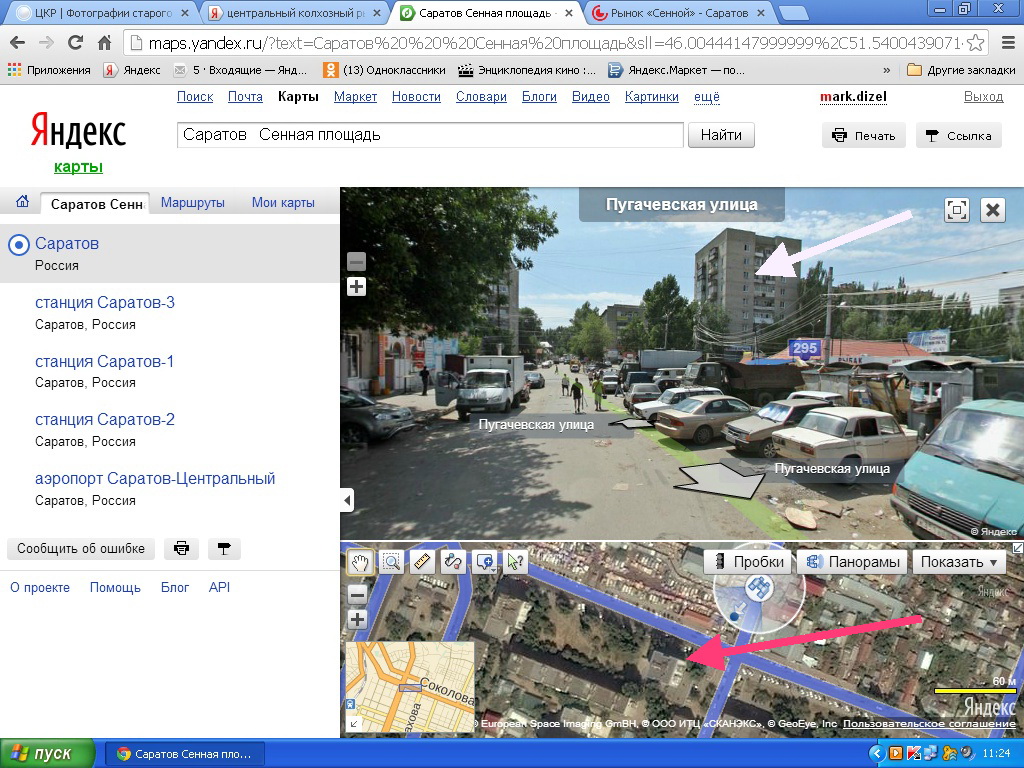Select the Саратов Сенн results tab
The width and height of the screenshot is (1024, 768).
click(x=95, y=204)
